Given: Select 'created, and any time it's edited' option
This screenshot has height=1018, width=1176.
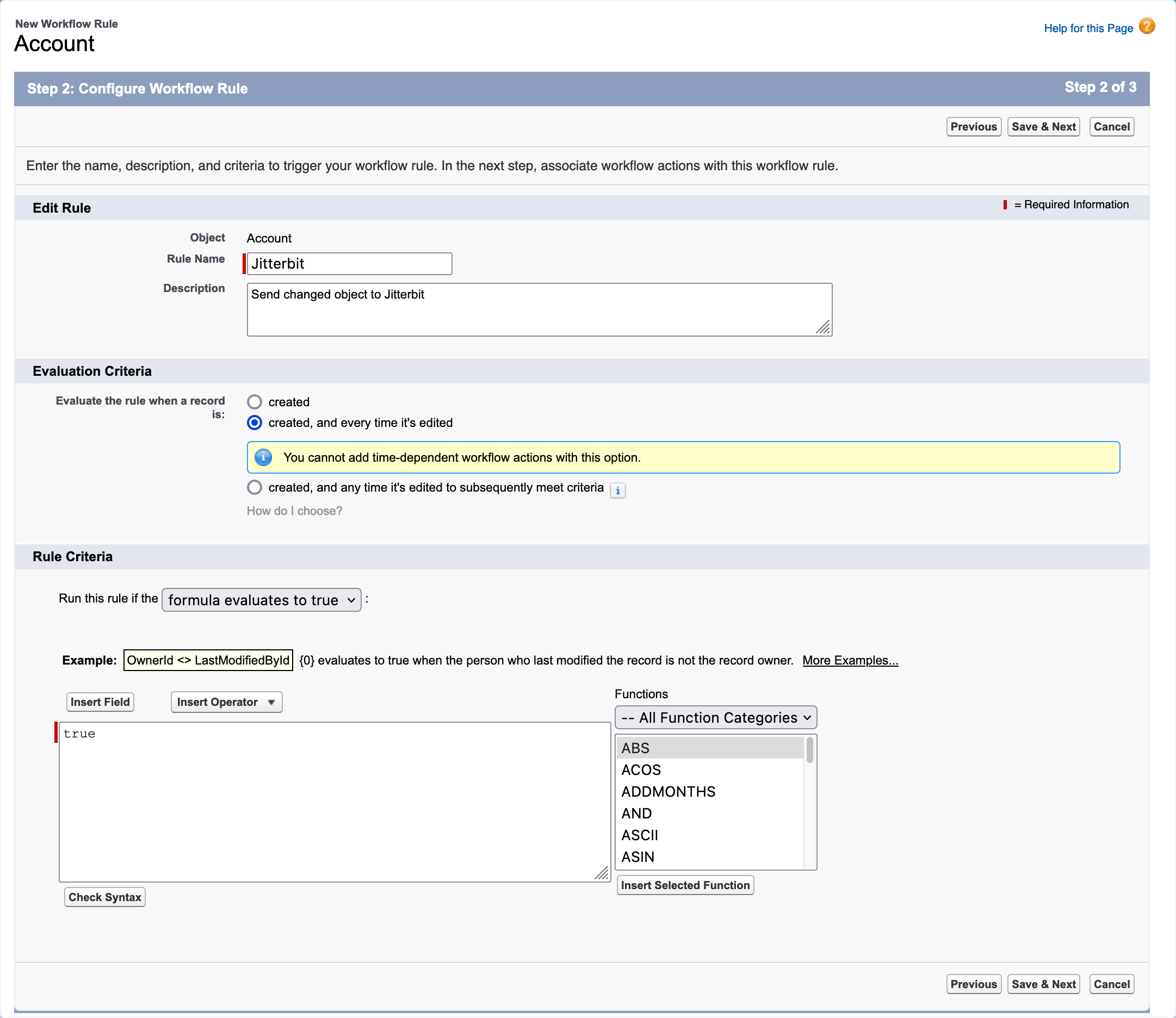Looking at the screenshot, I should coord(257,488).
